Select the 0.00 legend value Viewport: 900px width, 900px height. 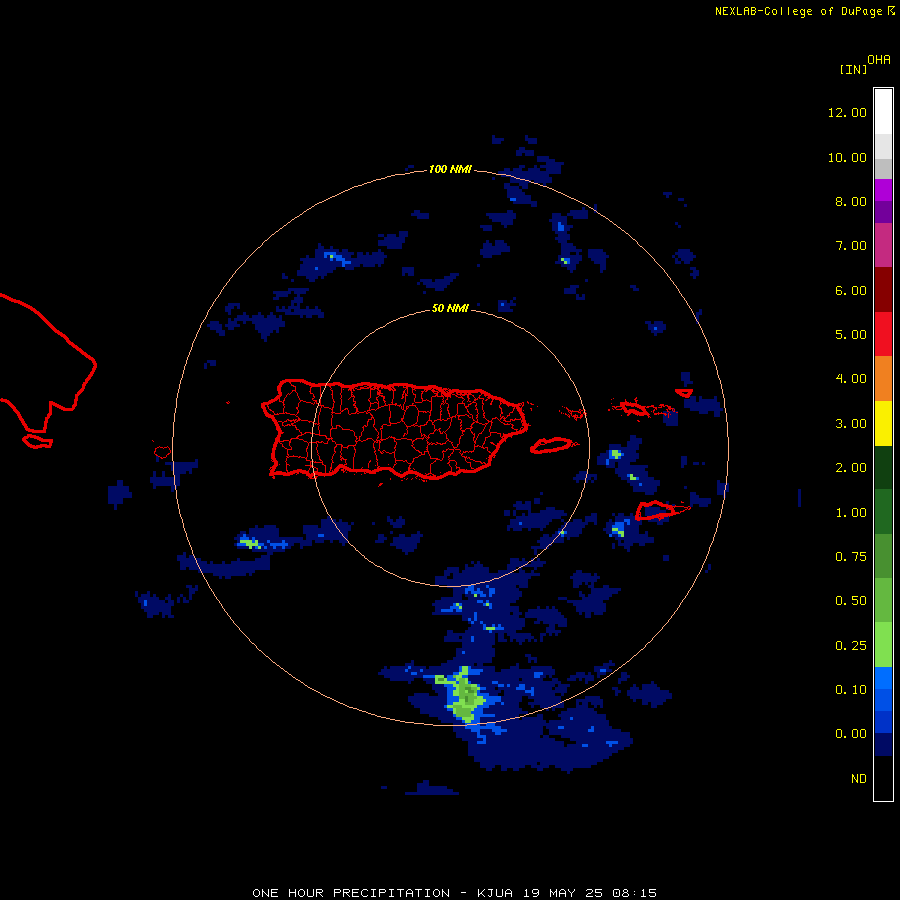[x=851, y=734]
